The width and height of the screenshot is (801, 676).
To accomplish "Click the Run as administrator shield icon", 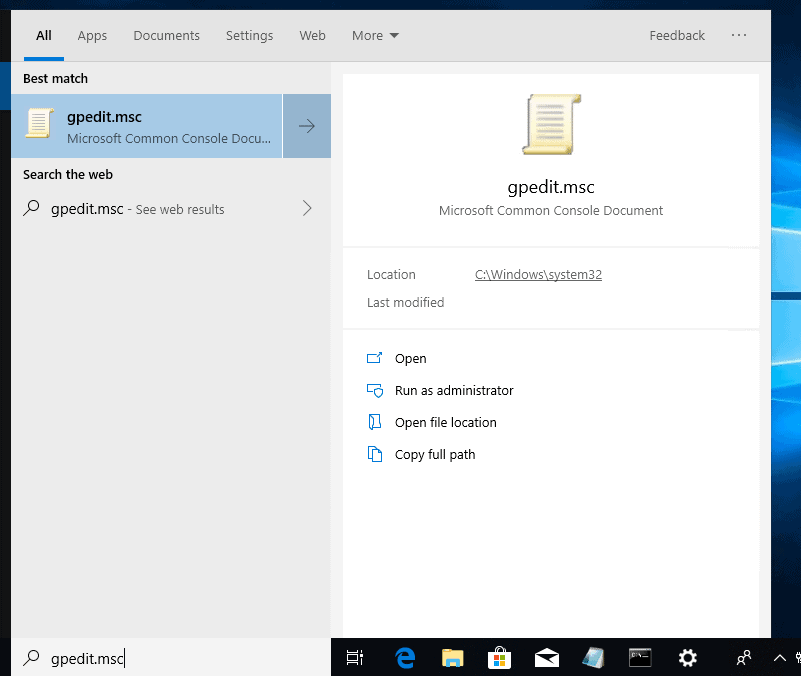I will click(375, 390).
